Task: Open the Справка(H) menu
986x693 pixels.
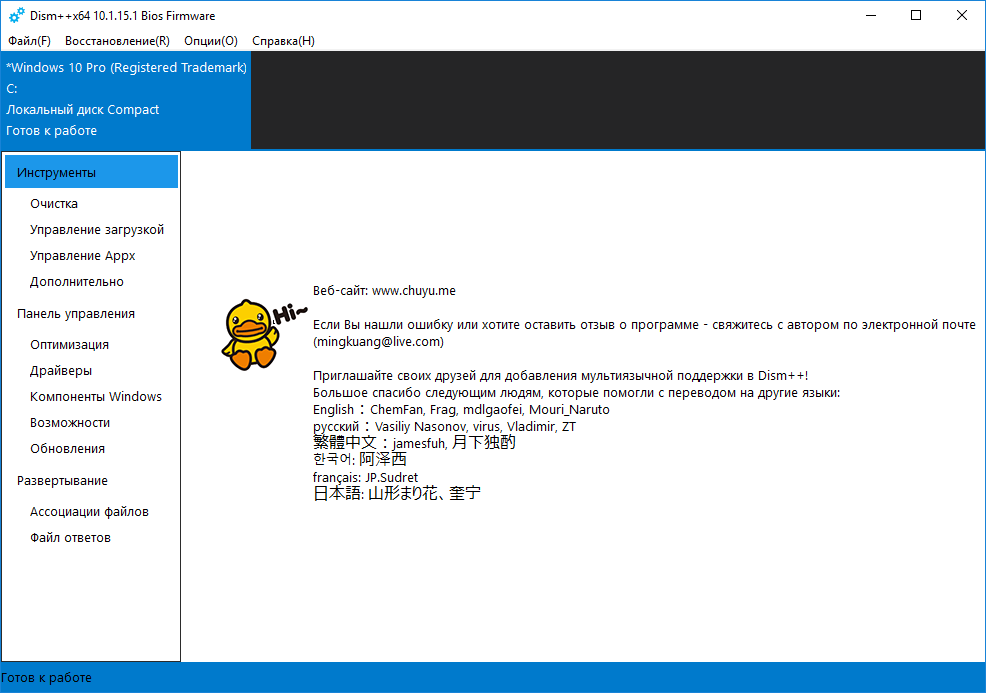Action: tap(283, 41)
